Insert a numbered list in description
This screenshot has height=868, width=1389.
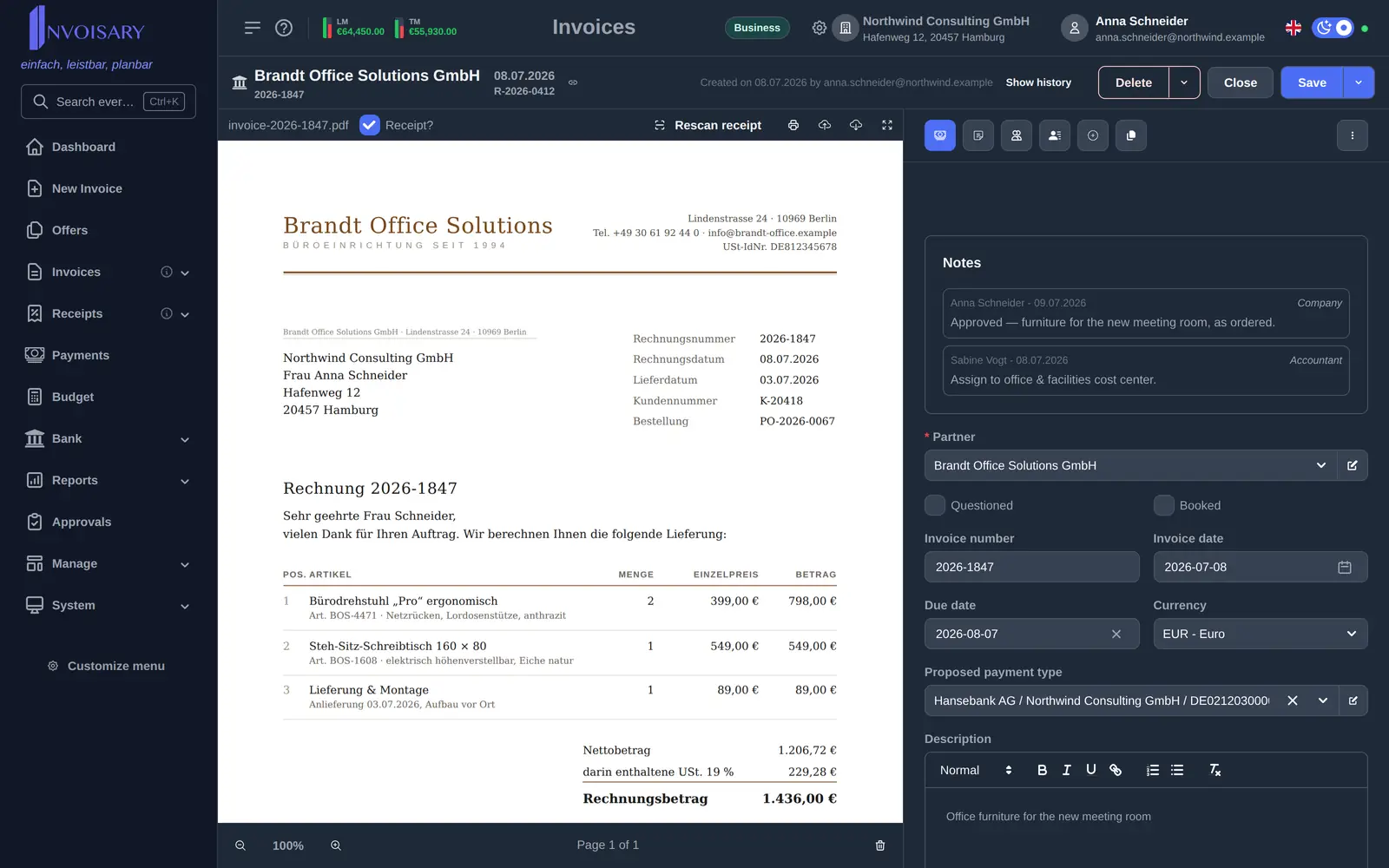(1153, 770)
